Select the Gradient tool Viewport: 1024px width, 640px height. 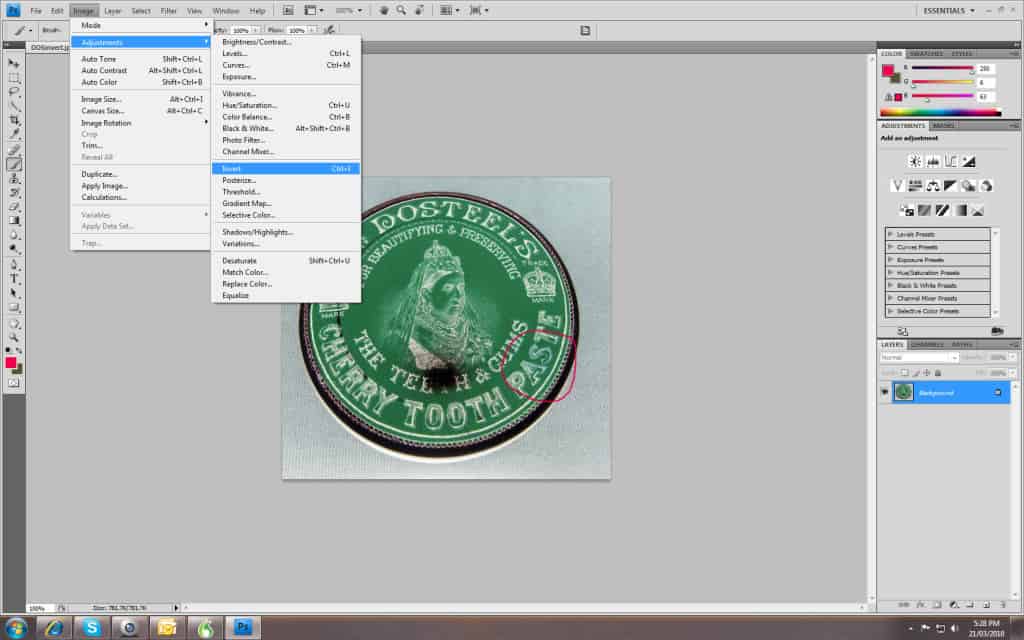pos(14,221)
